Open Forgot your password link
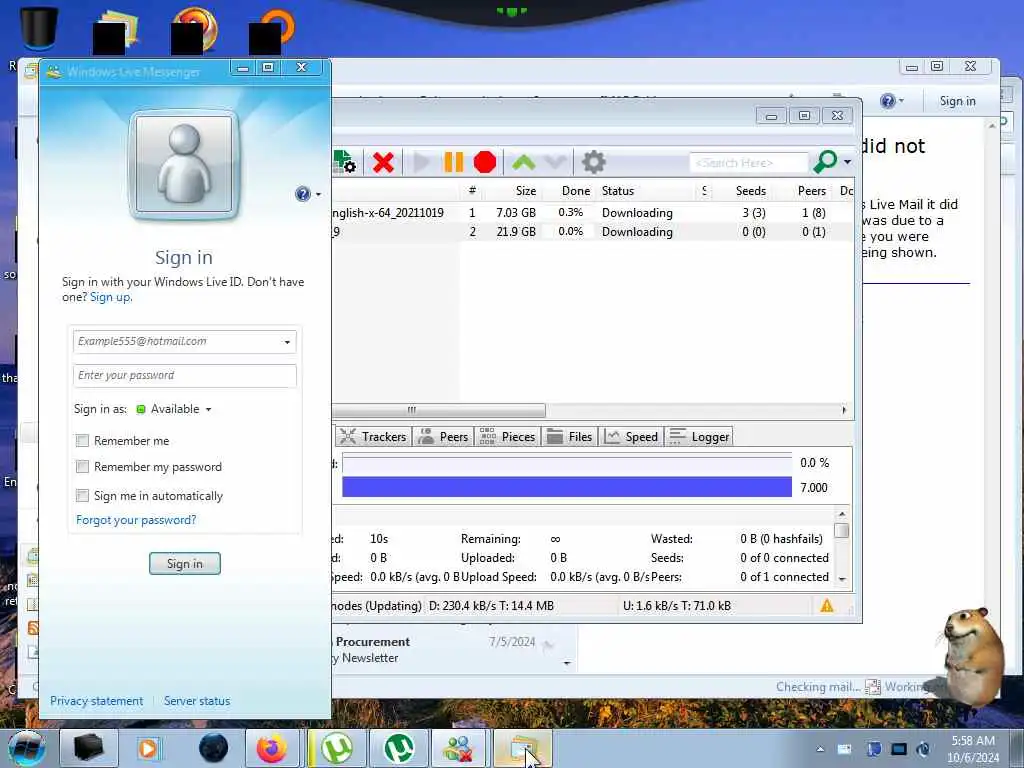The width and height of the screenshot is (1024, 768). tap(136, 520)
